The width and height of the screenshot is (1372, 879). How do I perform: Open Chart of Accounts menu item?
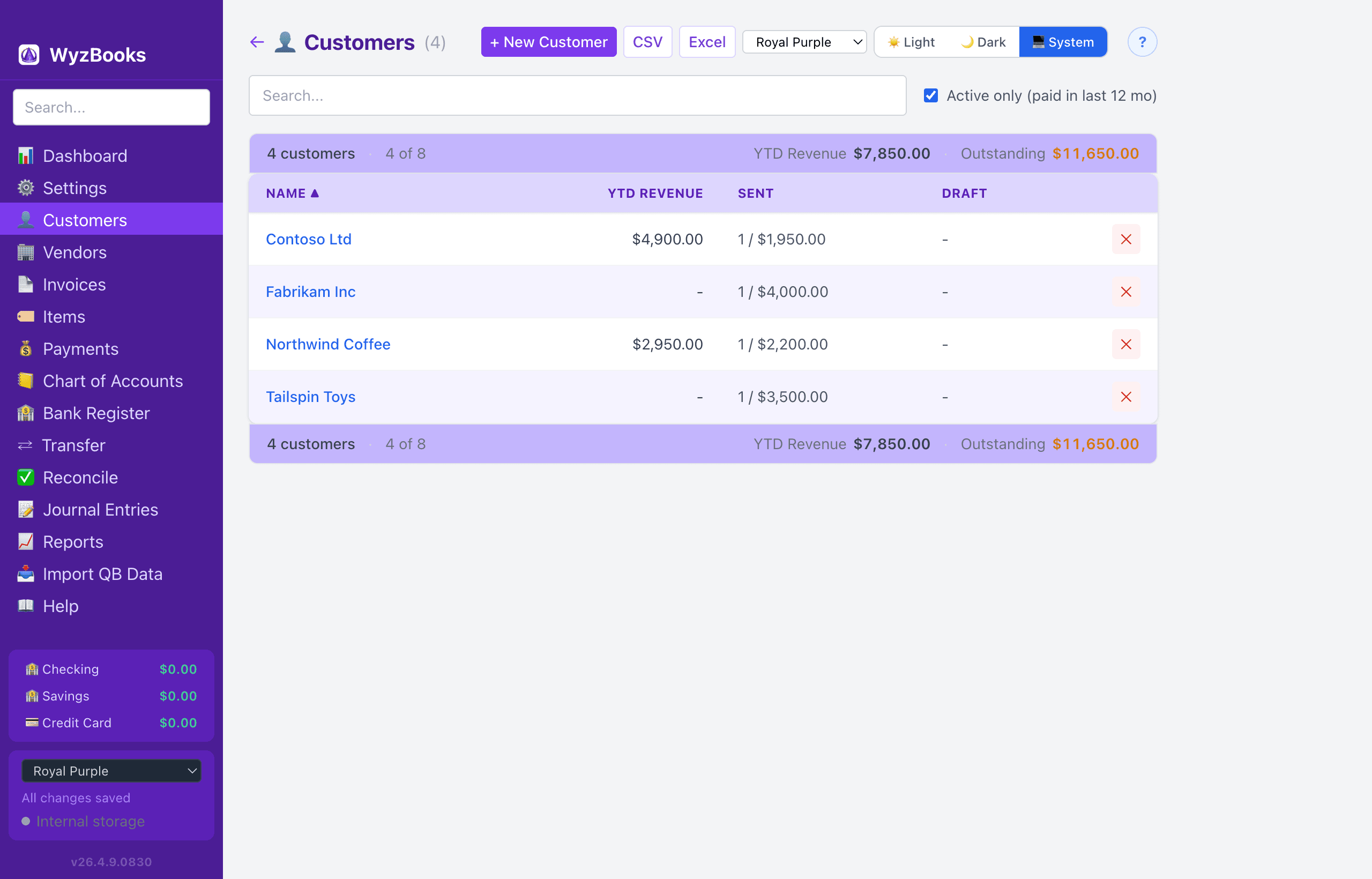pos(113,381)
